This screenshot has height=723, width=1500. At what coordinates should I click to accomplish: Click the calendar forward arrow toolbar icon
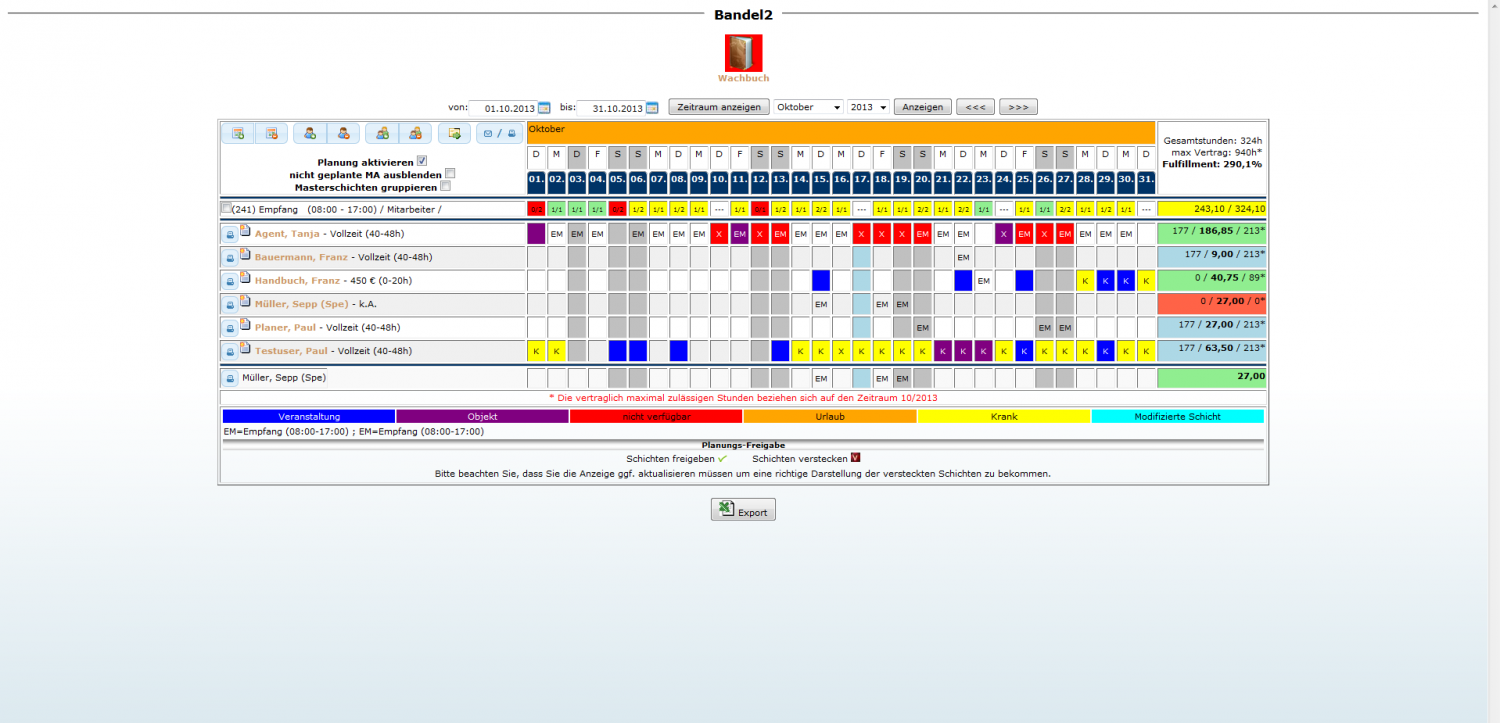point(454,133)
